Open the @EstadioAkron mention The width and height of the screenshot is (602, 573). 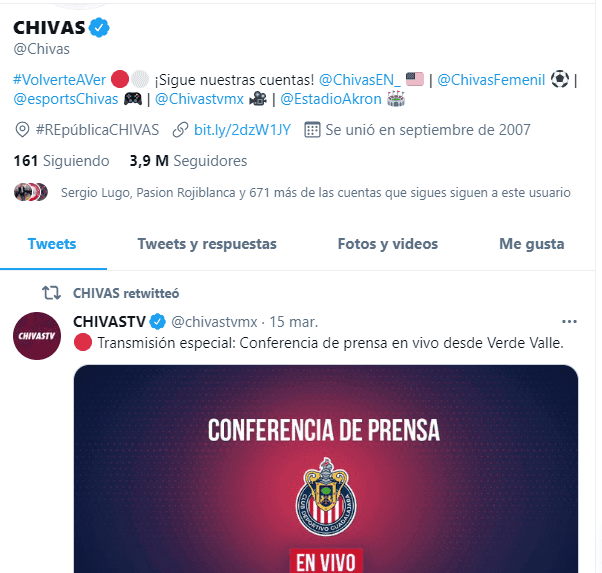[331, 99]
